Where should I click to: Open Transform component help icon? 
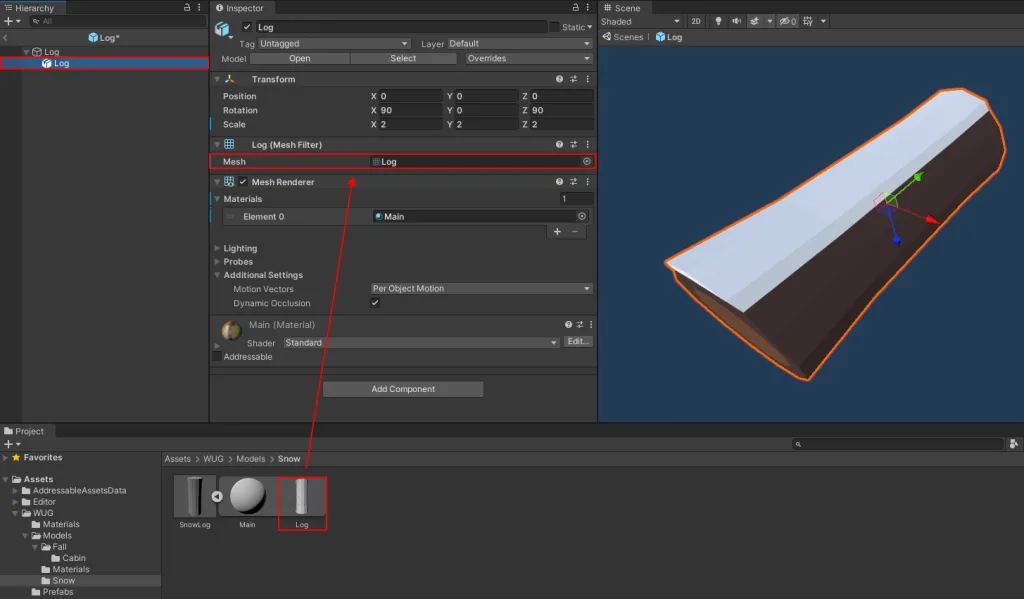[x=560, y=79]
